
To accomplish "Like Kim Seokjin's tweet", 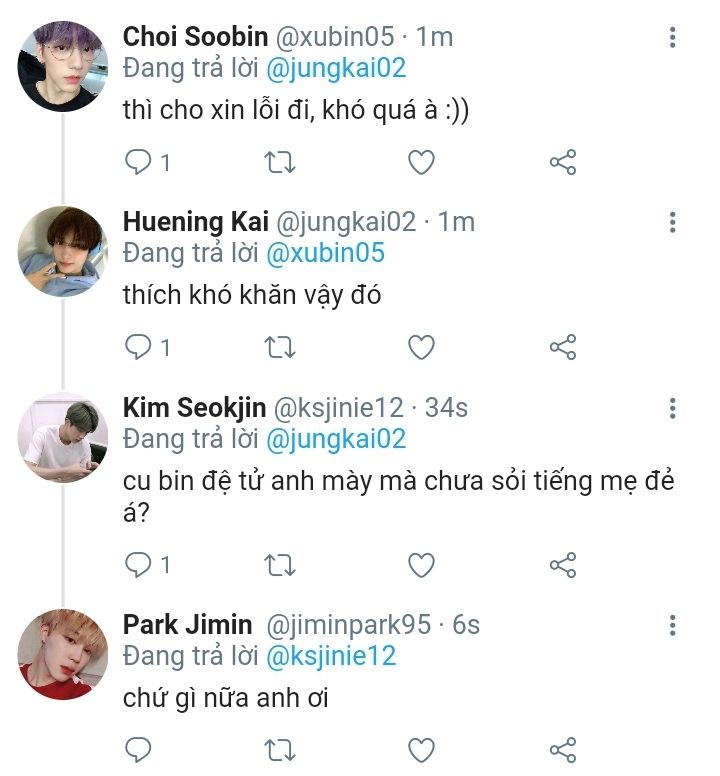I will point(422,565).
